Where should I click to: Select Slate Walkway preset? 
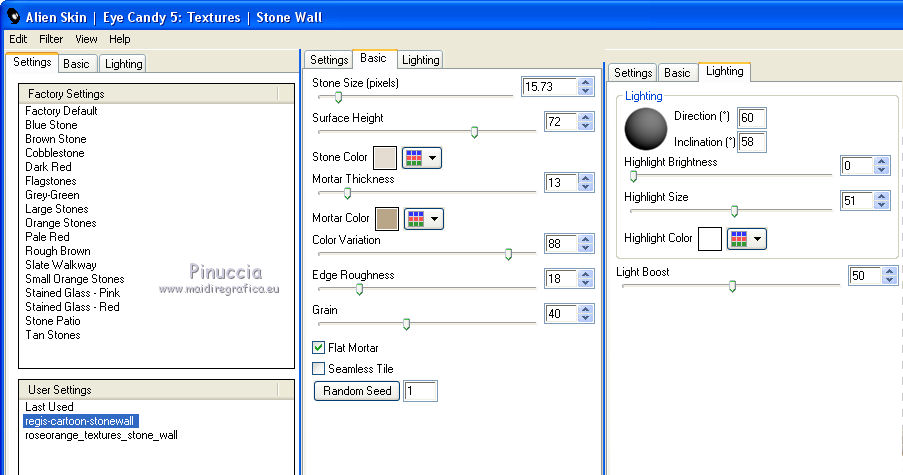pos(60,265)
